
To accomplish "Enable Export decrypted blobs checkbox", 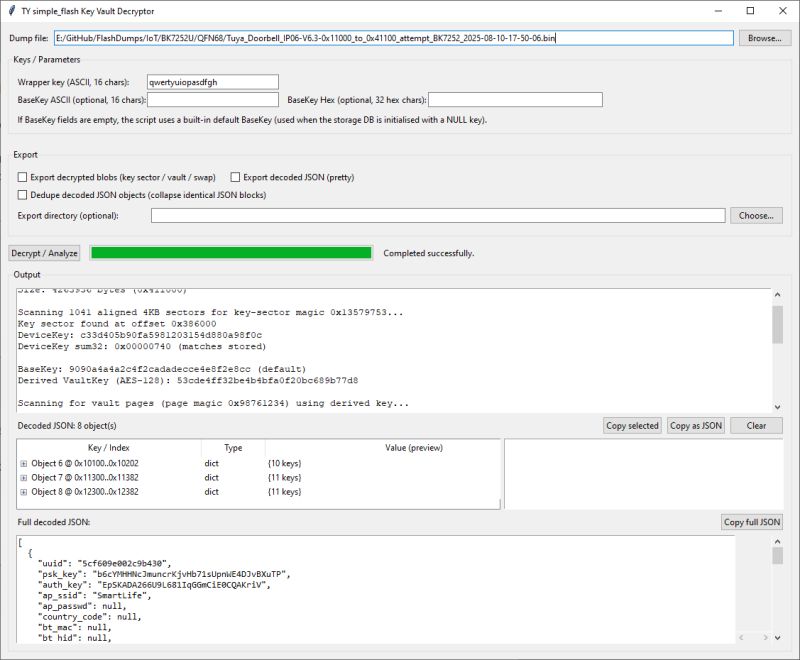I will point(21,176).
